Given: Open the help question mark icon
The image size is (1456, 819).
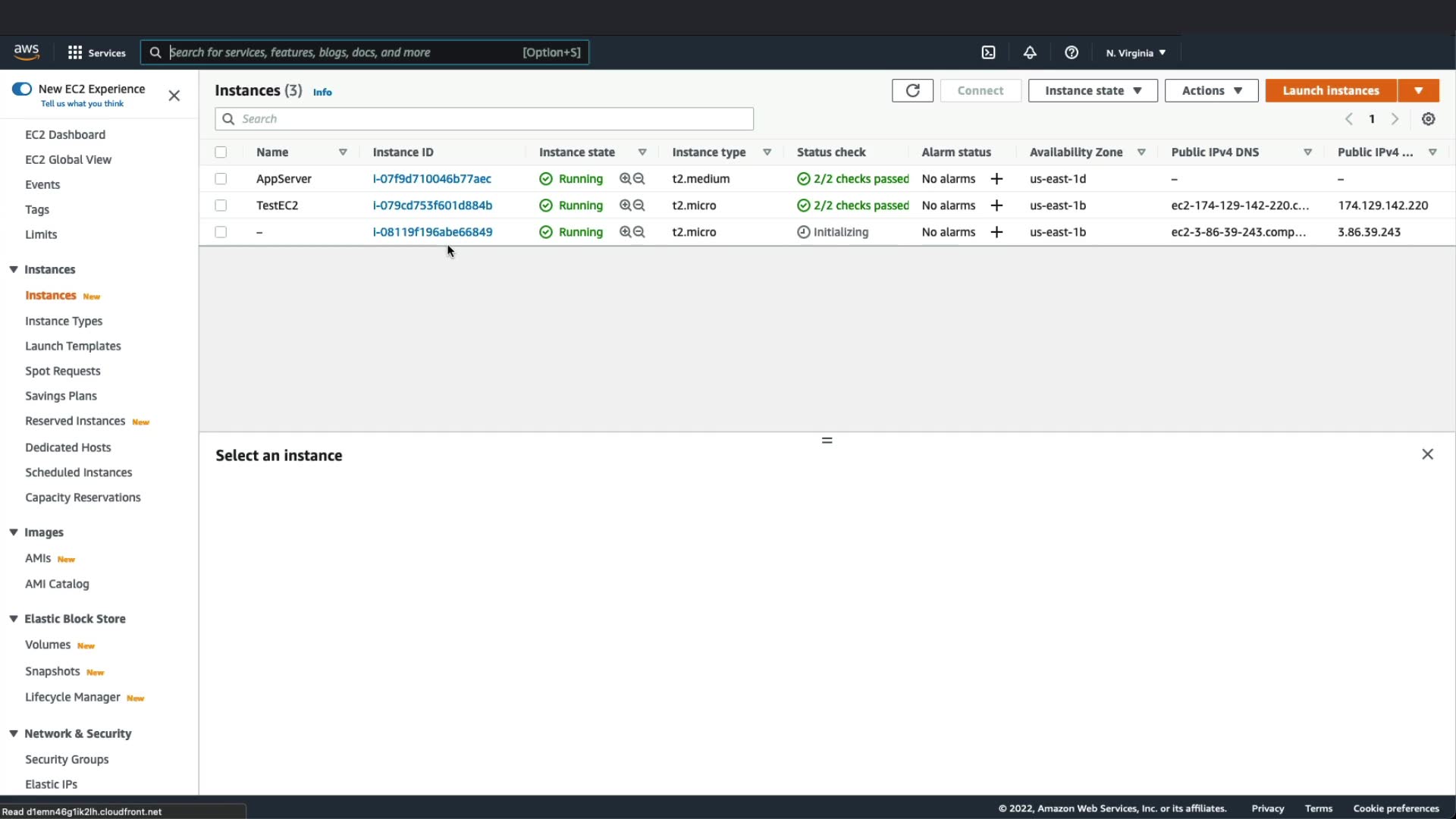Looking at the screenshot, I should [1071, 52].
